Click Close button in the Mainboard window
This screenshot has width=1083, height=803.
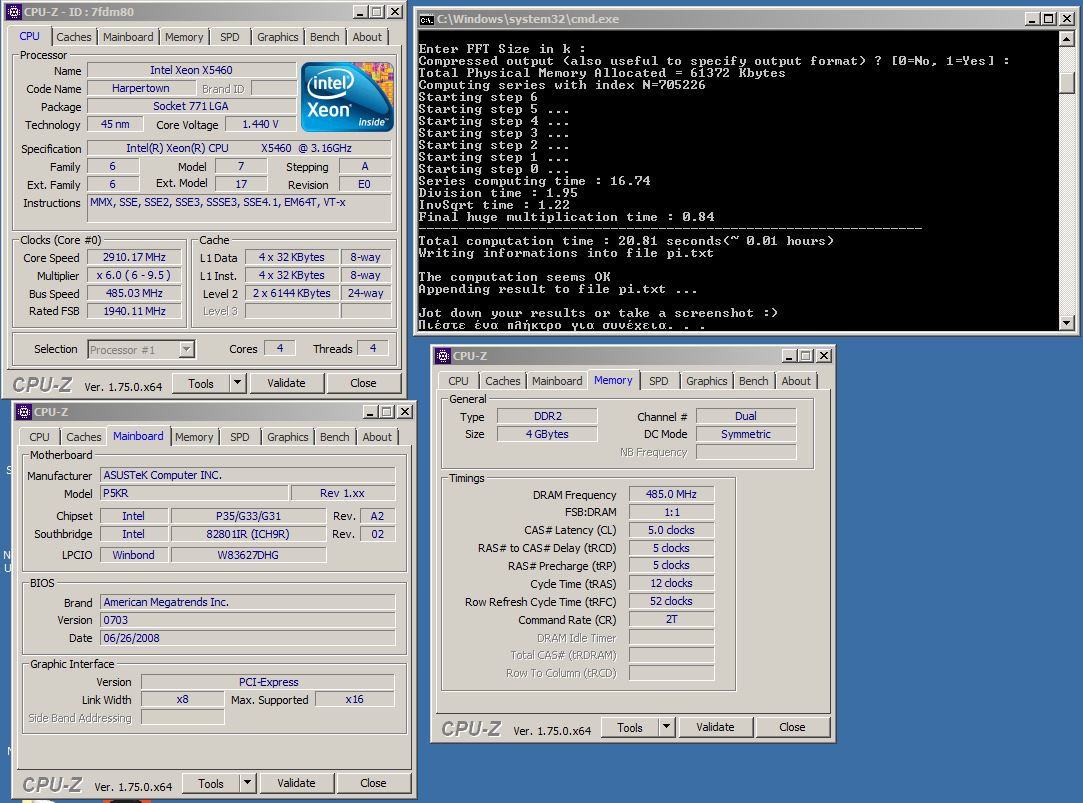tap(373, 784)
